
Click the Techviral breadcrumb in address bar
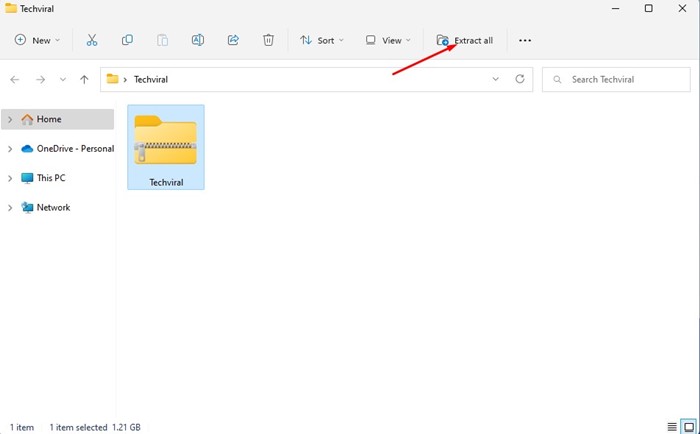151,79
